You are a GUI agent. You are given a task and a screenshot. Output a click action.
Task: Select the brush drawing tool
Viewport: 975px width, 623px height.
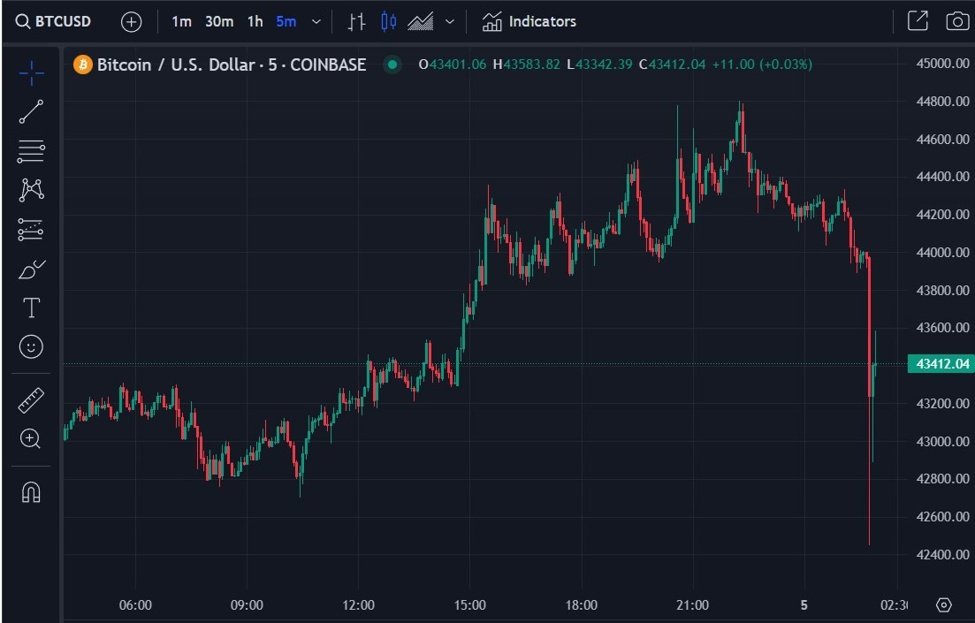point(32,269)
